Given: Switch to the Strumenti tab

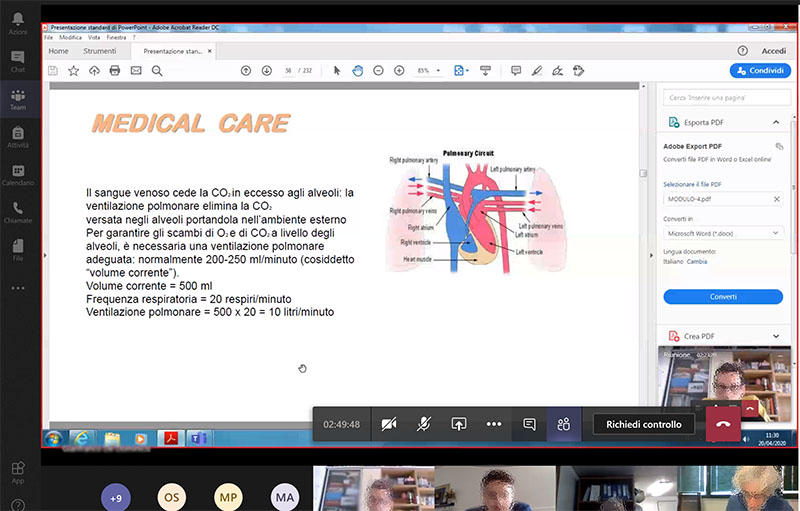Looking at the screenshot, I should point(99,51).
